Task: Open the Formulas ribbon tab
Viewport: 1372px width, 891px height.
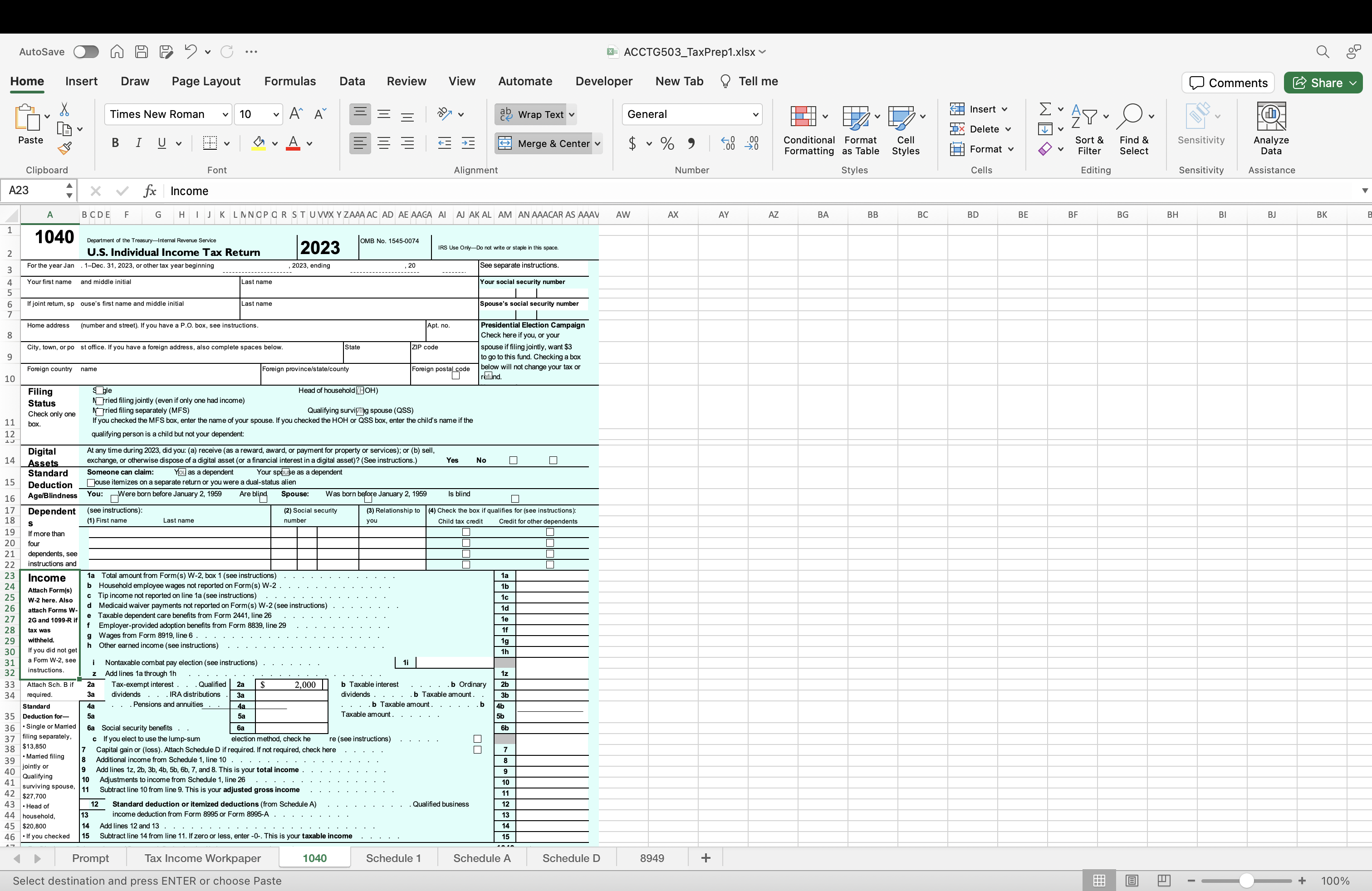Action: (290, 81)
